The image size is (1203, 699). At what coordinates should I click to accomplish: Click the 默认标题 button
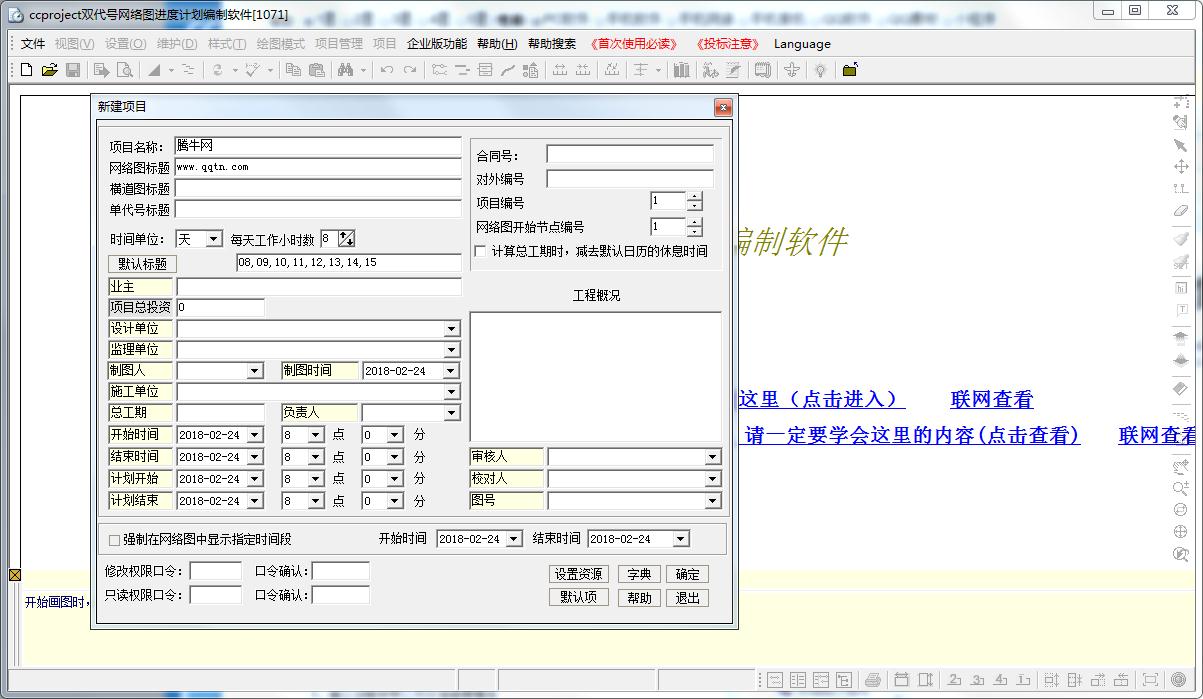point(142,264)
